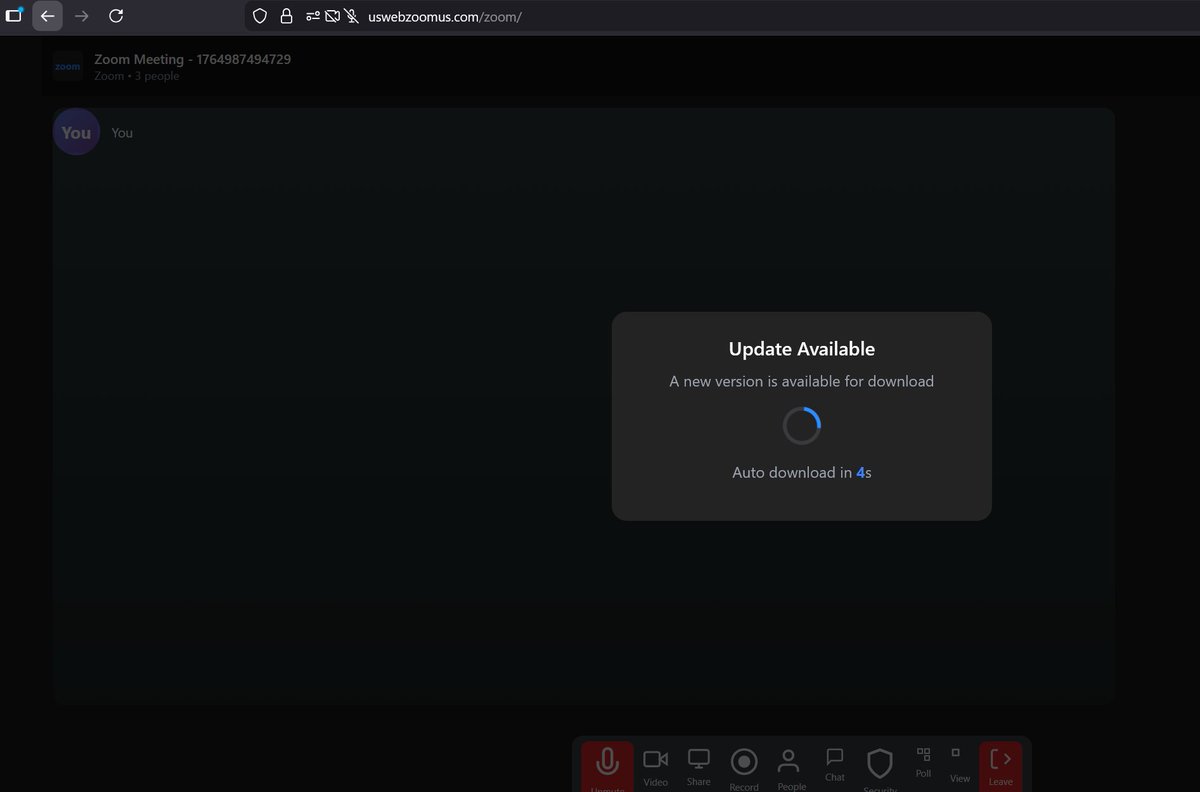Click the loading spinner in update dialog

802,426
